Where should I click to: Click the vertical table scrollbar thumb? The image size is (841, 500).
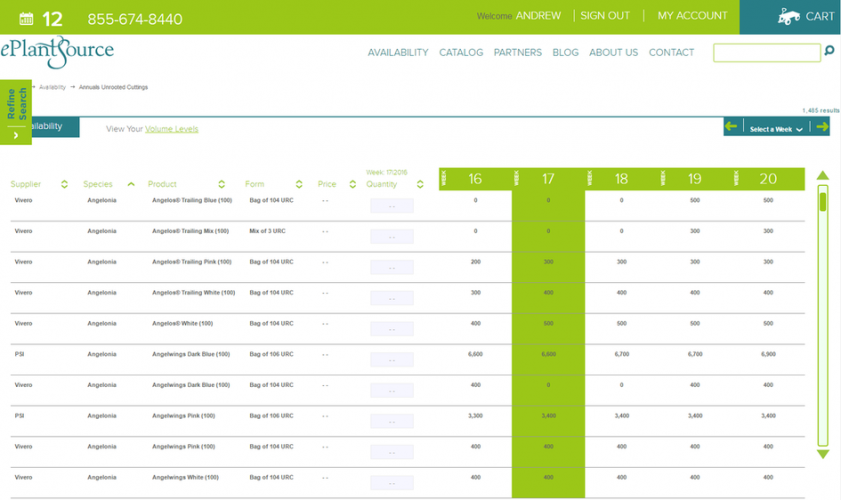(x=823, y=202)
